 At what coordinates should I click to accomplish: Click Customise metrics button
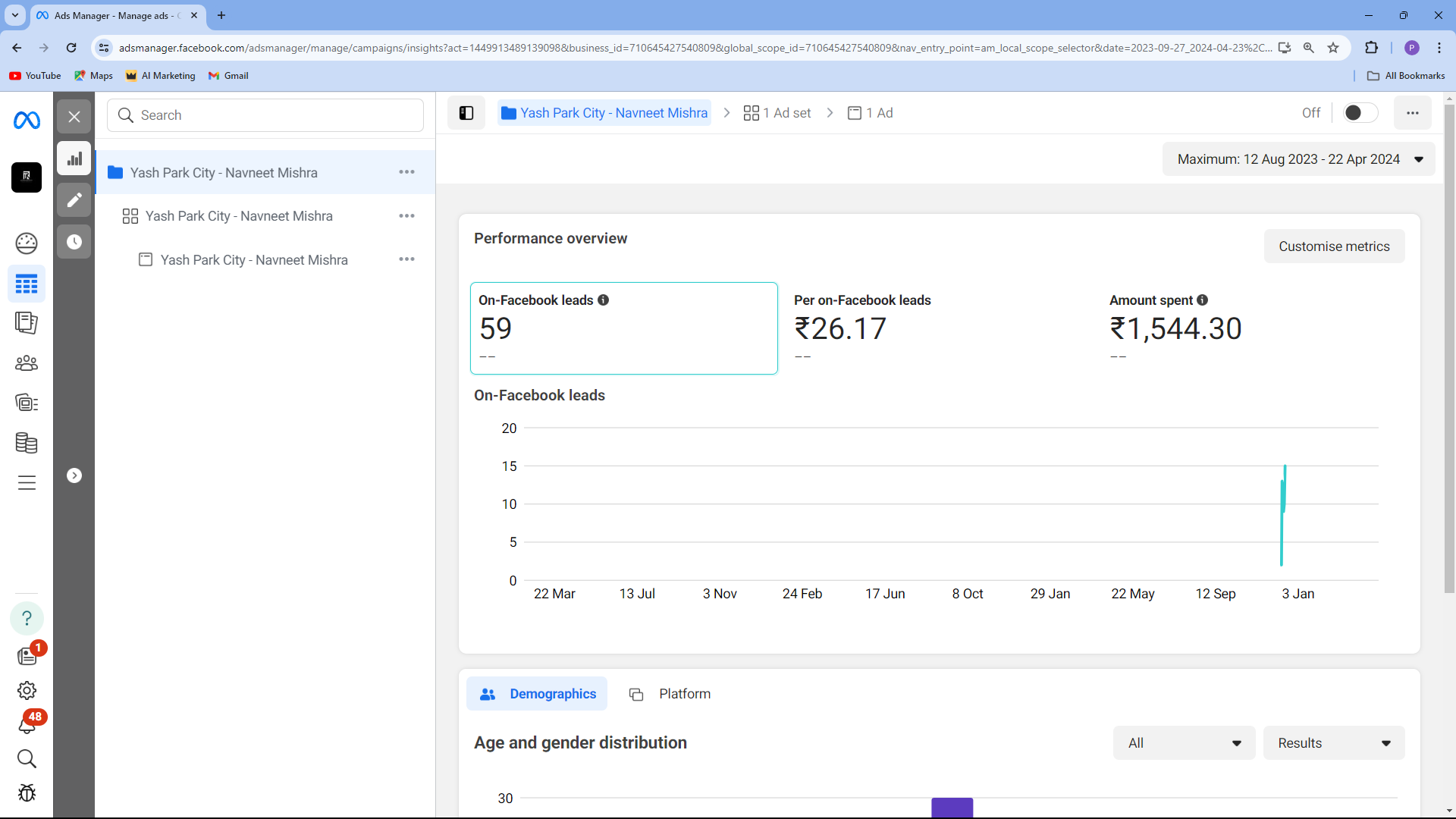[x=1334, y=246]
